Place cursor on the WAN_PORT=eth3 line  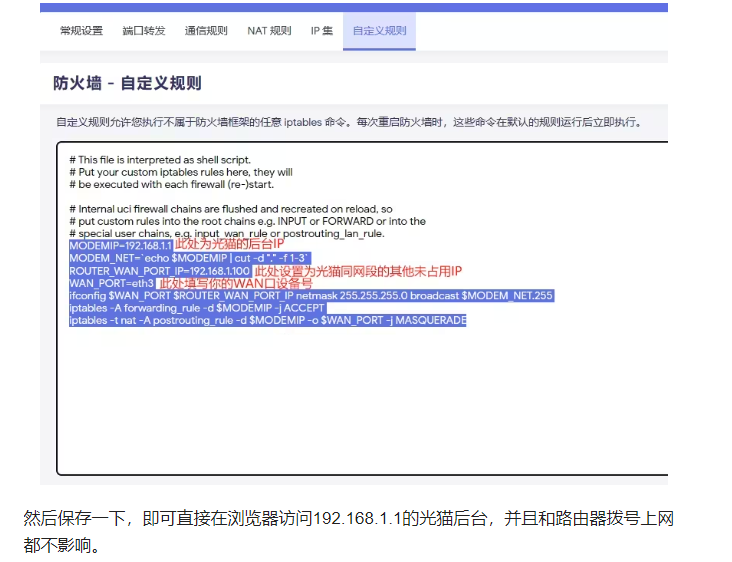[x=112, y=283]
